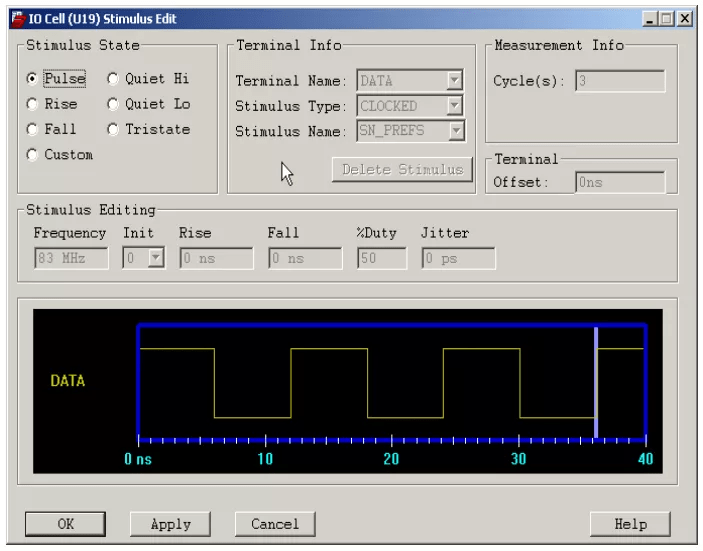Cancel the stimulus edit dialog

pyautogui.click(x=275, y=524)
